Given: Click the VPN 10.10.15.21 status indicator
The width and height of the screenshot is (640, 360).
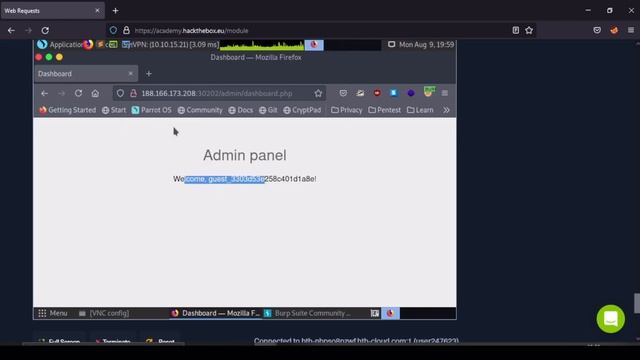Looking at the screenshot, I should [175, 44].
